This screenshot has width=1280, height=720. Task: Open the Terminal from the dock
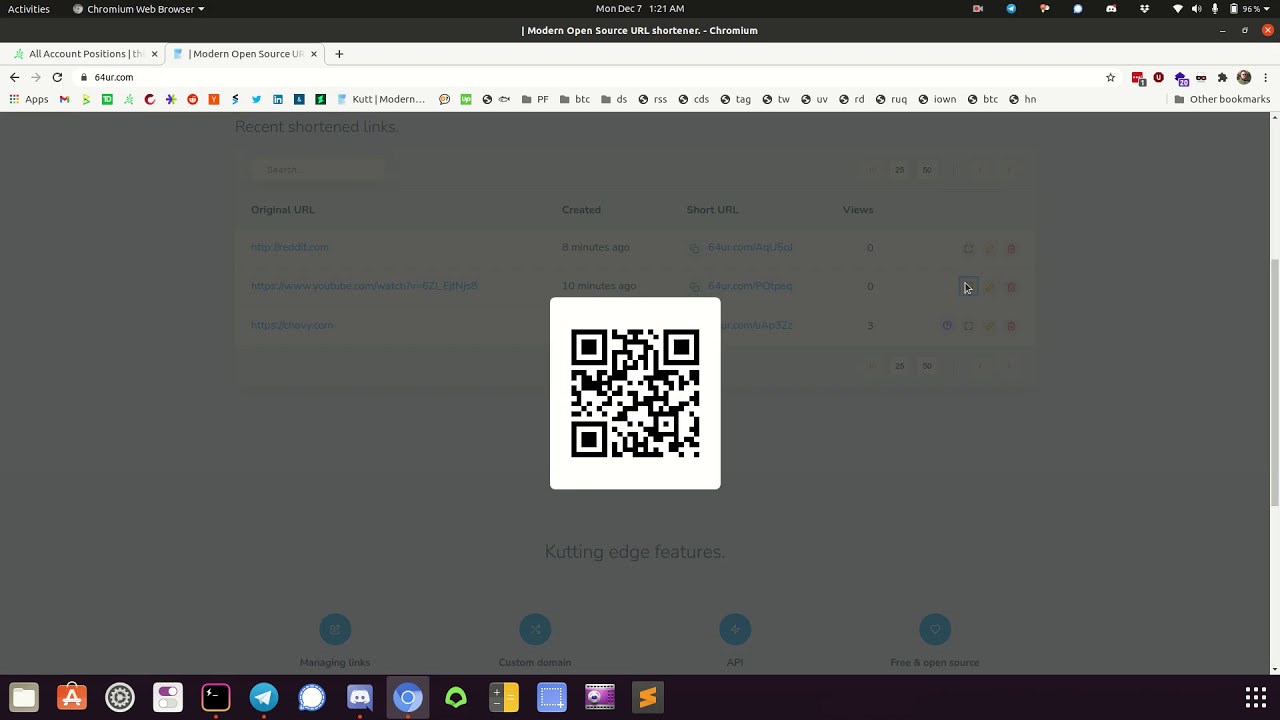[216, 697]
